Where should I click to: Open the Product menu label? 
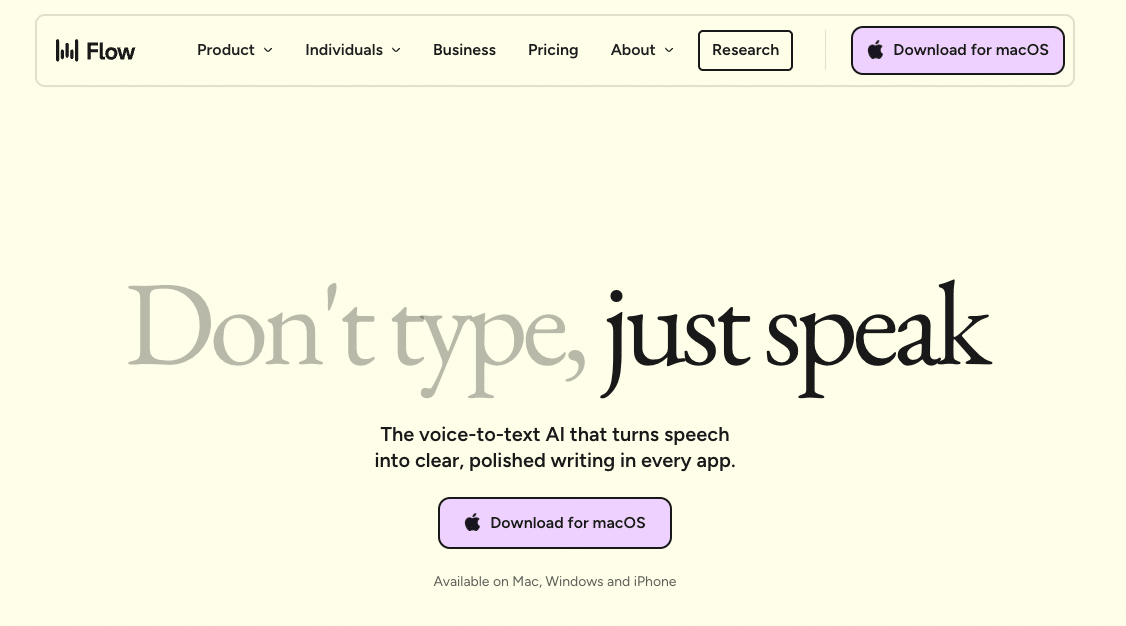click(x=226, y=50)
